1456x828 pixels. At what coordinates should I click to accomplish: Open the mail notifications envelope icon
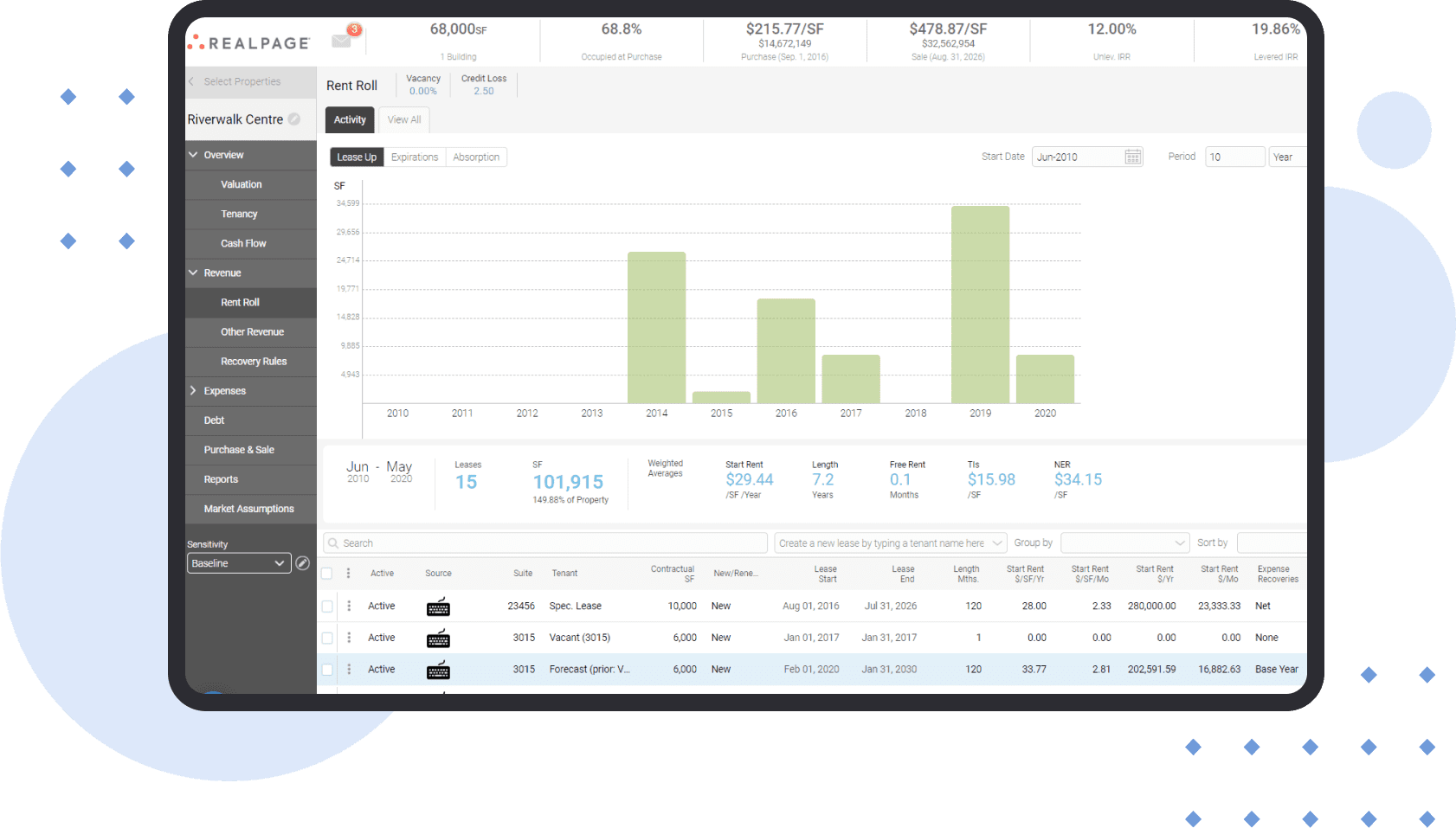pyautogui.click(x=342, y=41)
